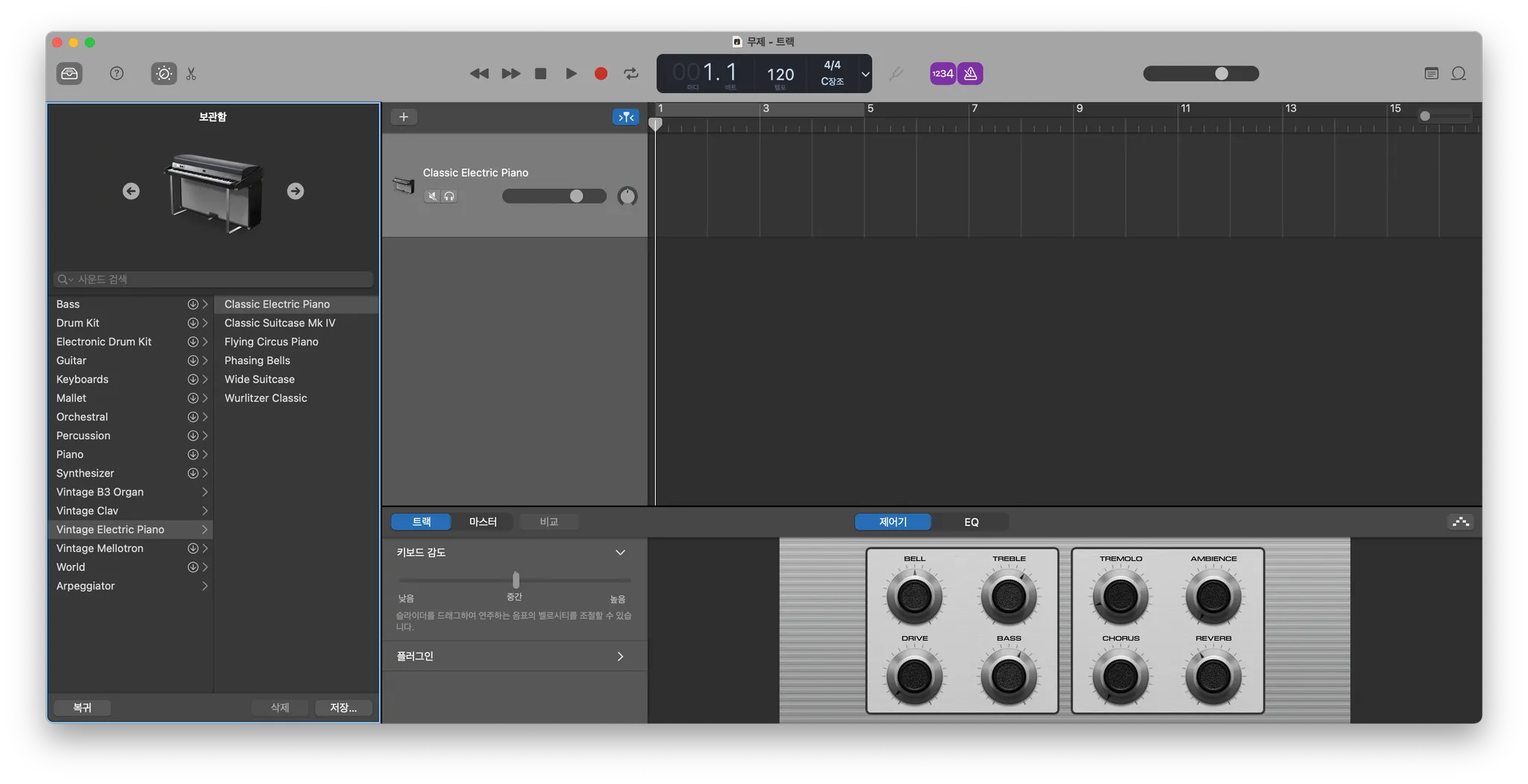Open the Library panel icon
Screen dimensions: 1528x784
tap(69, 73)
